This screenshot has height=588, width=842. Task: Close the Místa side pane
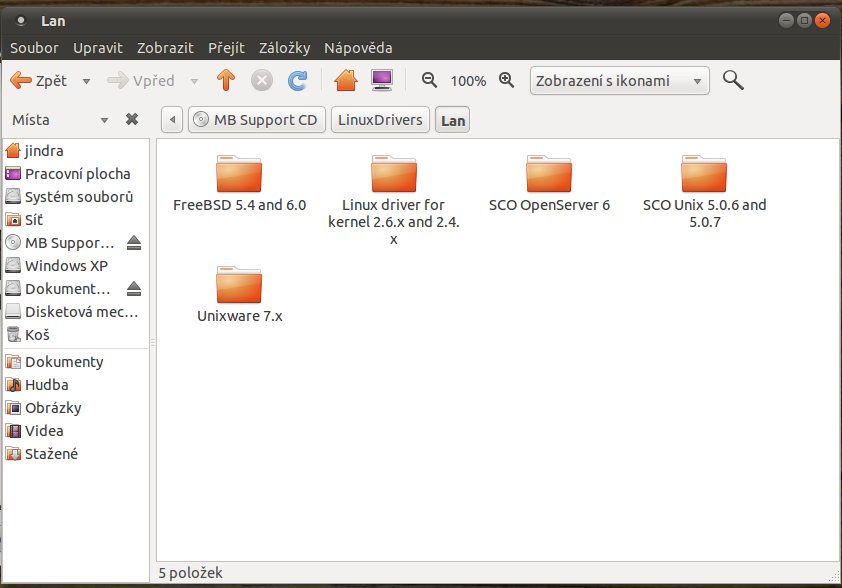132,119
